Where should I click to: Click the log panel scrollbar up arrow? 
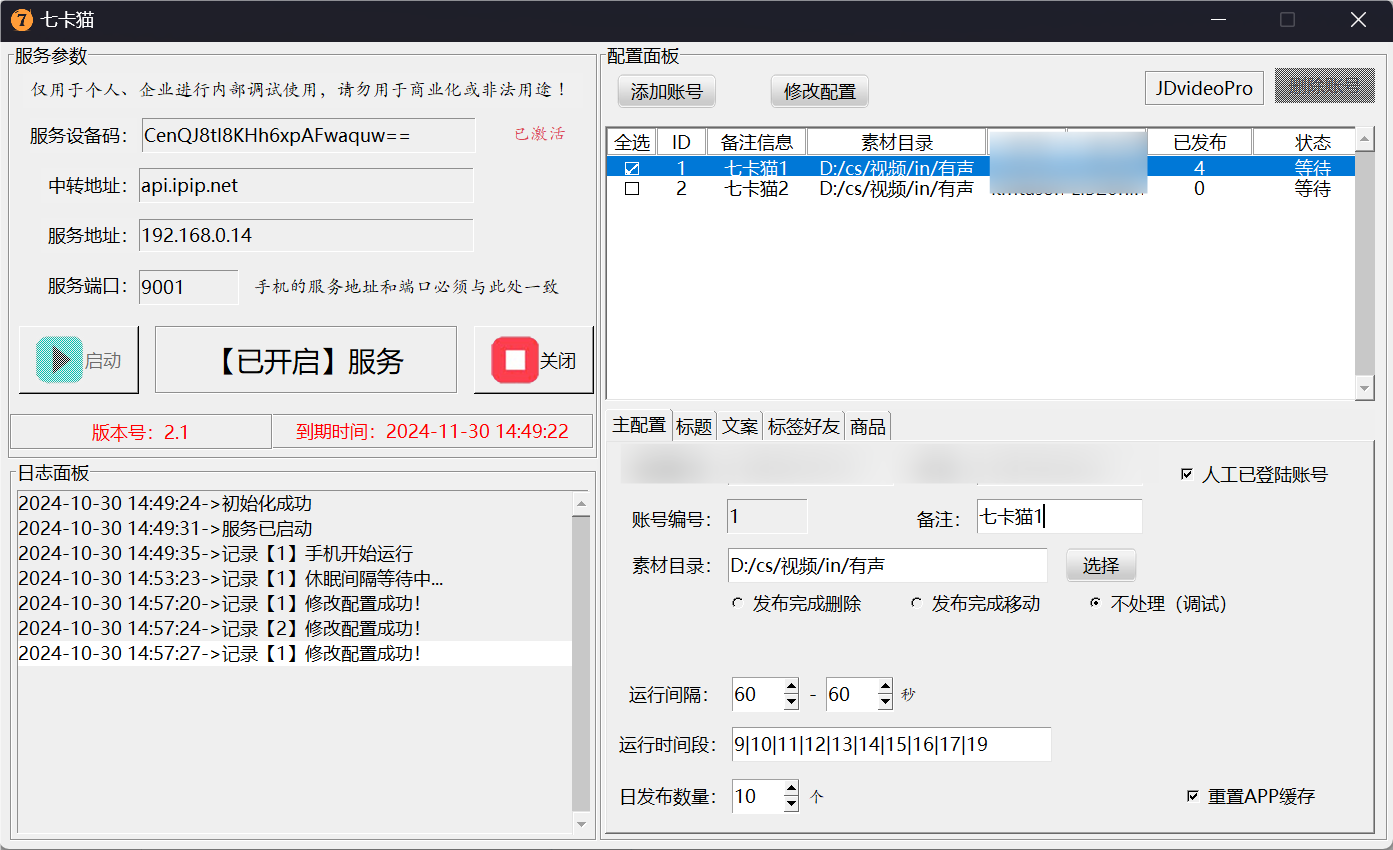coord(582,504)
